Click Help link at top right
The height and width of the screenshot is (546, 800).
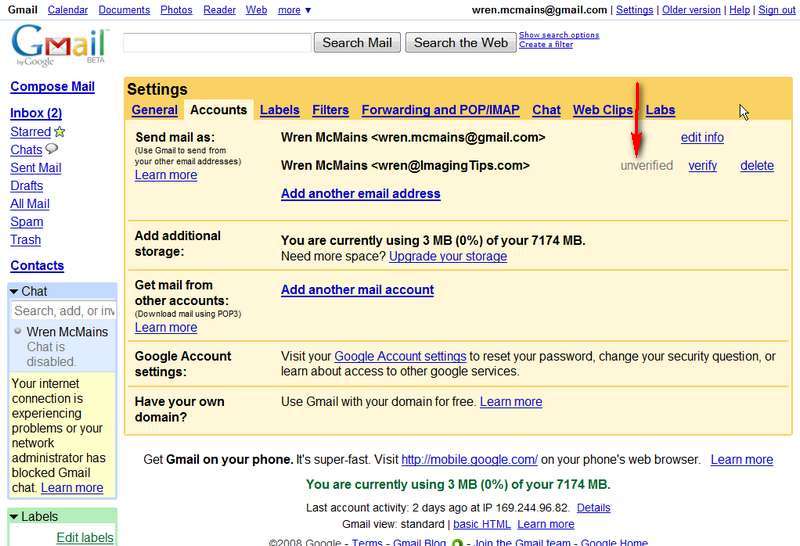(x=739, y=10)
